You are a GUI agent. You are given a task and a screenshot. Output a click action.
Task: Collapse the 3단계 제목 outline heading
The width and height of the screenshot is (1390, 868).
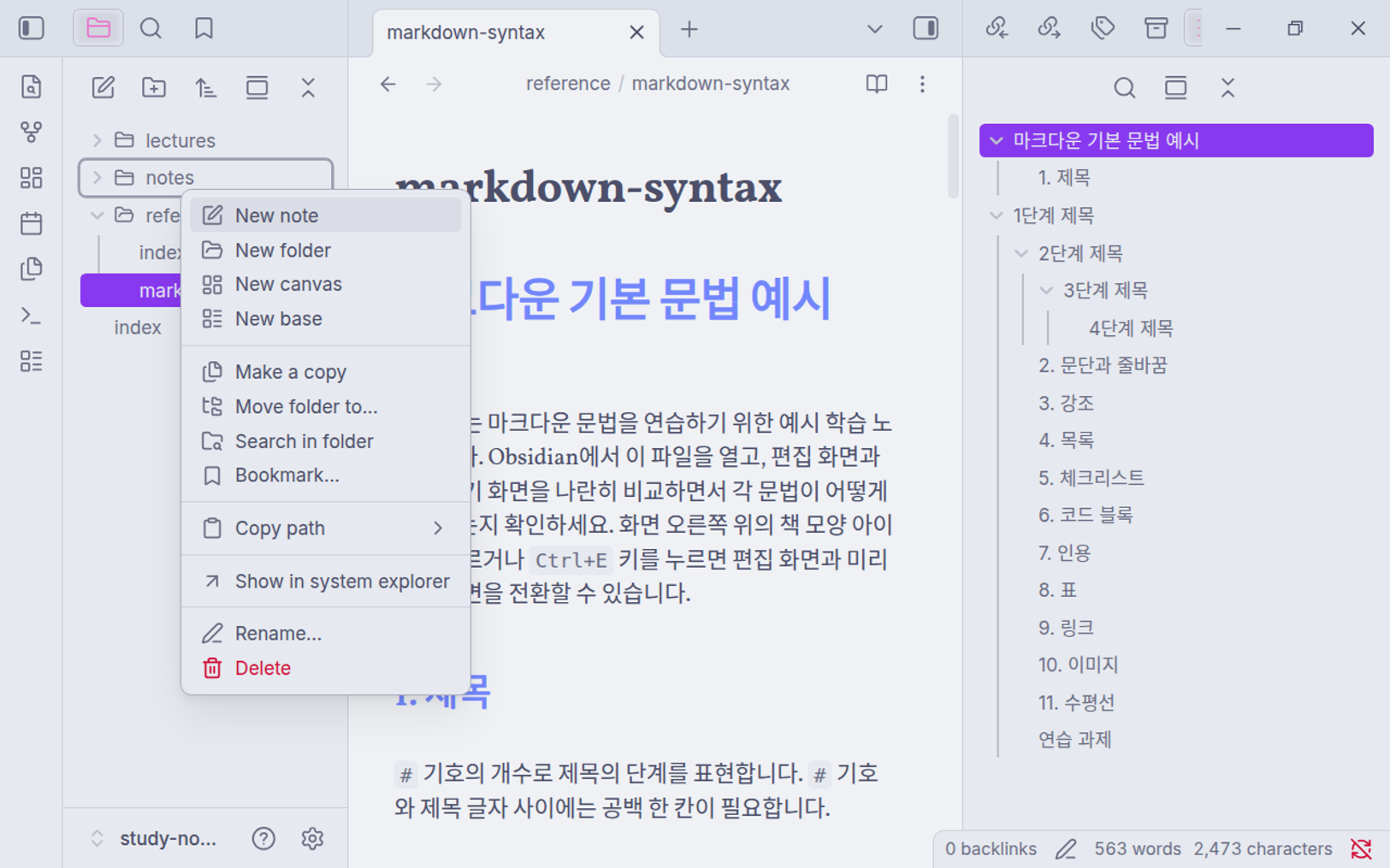[x=1046, y=291]
